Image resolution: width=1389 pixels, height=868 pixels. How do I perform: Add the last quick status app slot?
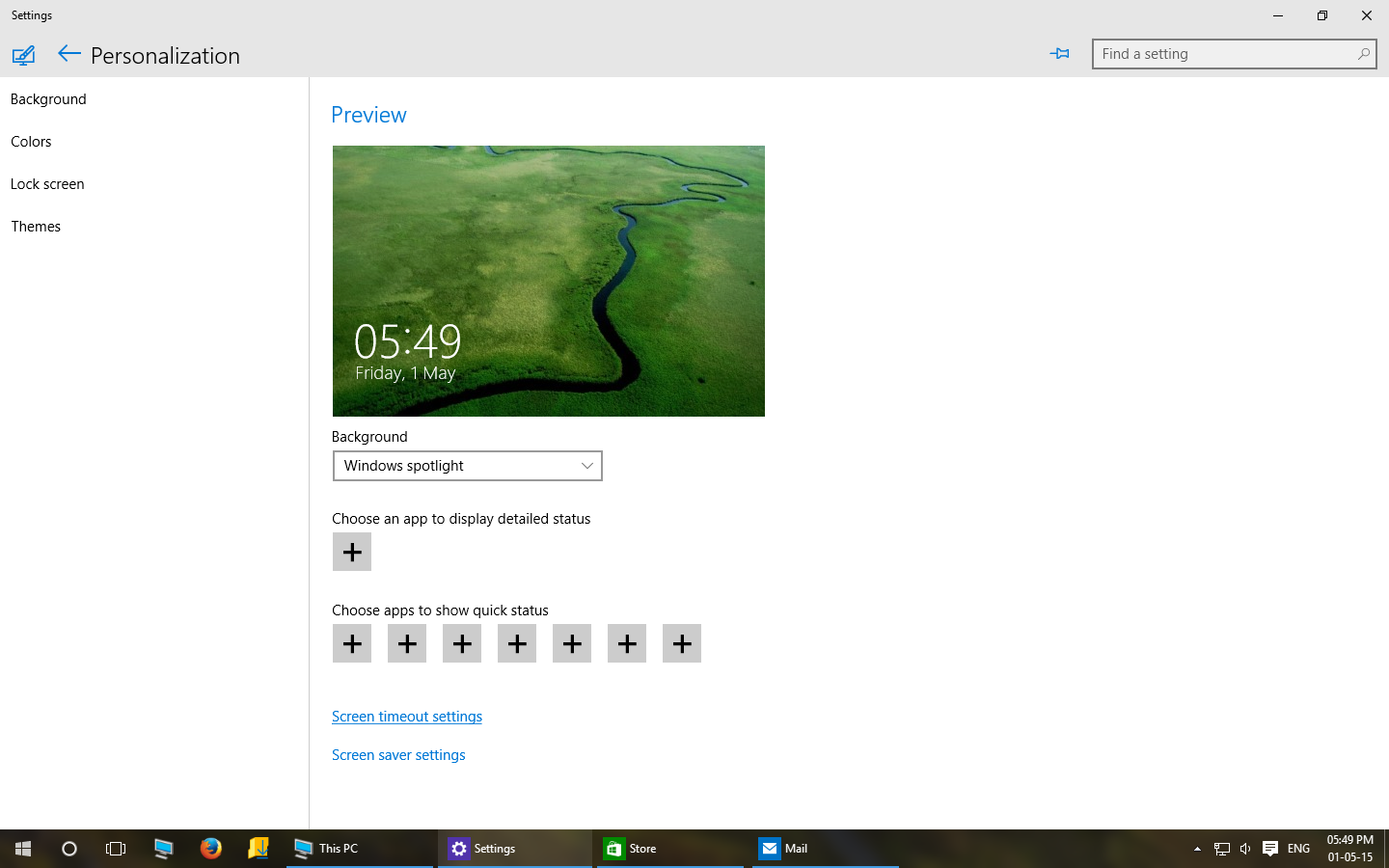[x=681, y=643]
